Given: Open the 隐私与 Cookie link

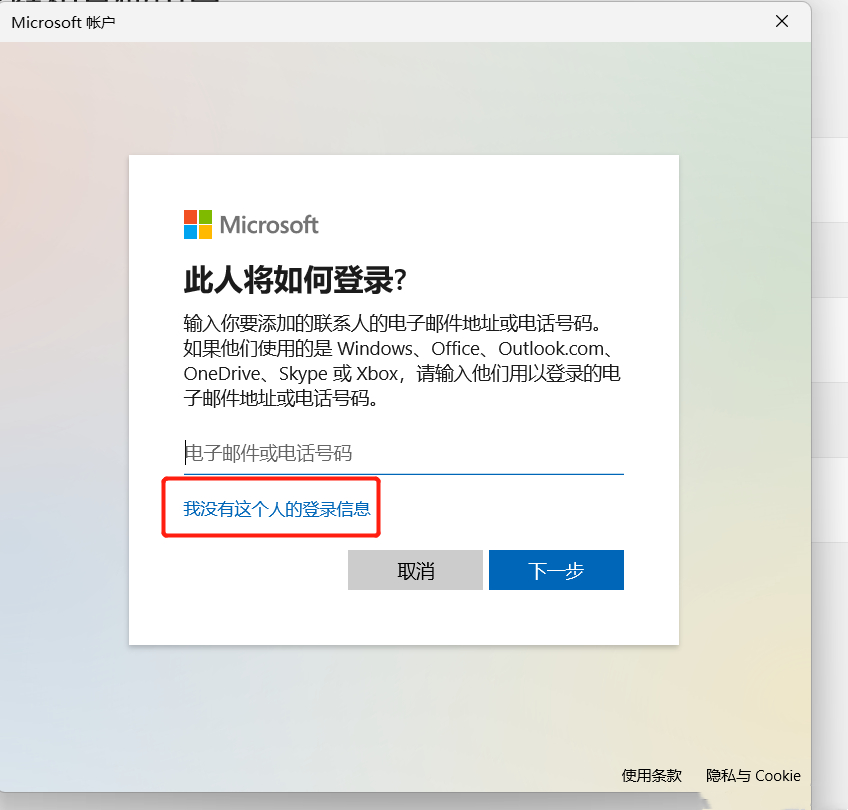Looking at the screenshot, I should (x=753, y=775).
